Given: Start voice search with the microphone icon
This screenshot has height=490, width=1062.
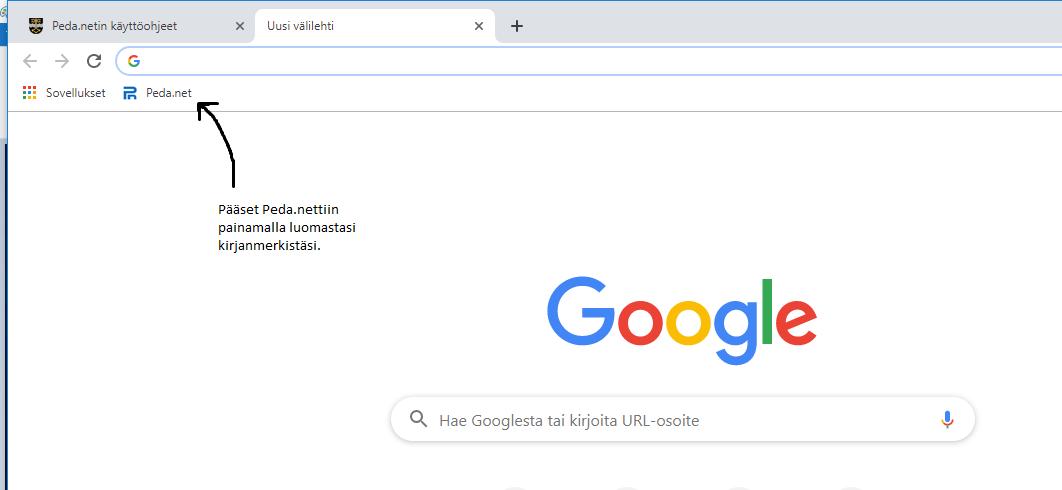Looking at the screenshot, I should pos(947,420).
